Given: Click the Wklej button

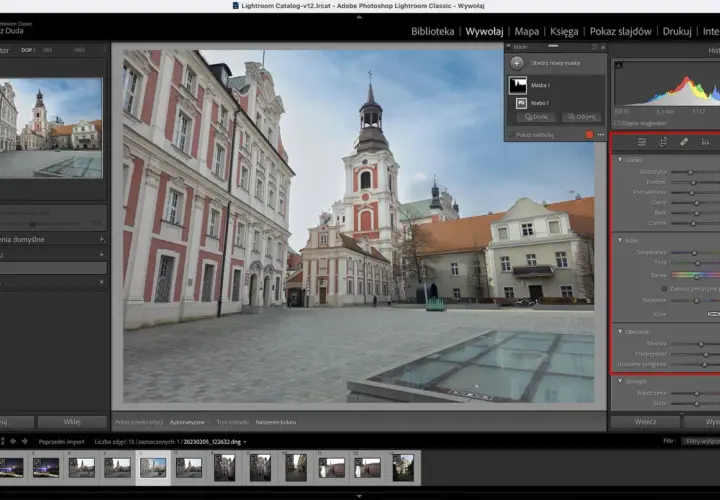Looking at the screenshot, I should (x=72, y=421).
